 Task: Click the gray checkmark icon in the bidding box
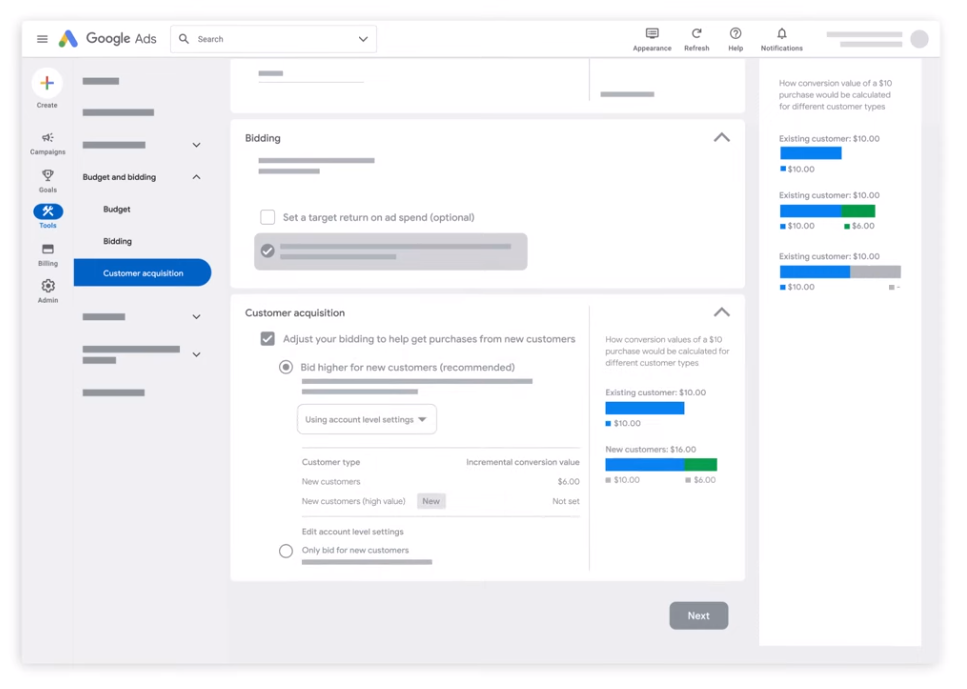268,251
